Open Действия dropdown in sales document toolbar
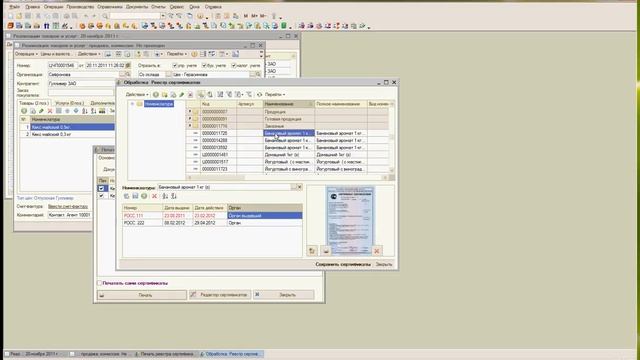This screenshot has height=360, width=640. (x=89, y=54)
